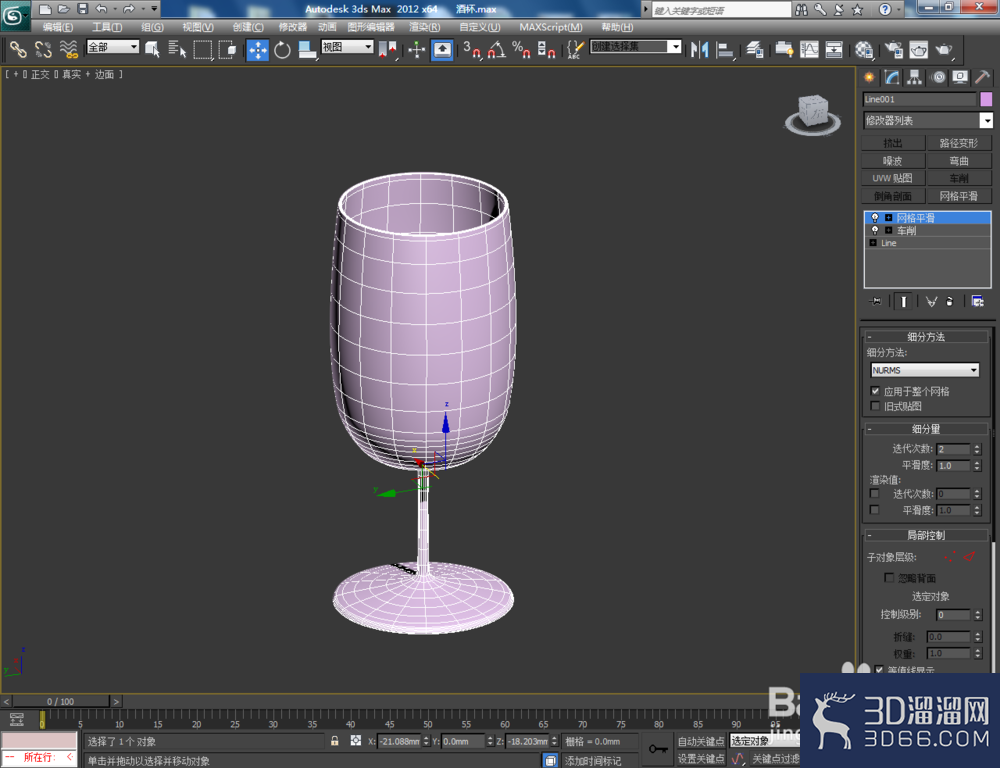
Task: Click Pin Stack icon below modifier stack
Action: tap(875, 301)
